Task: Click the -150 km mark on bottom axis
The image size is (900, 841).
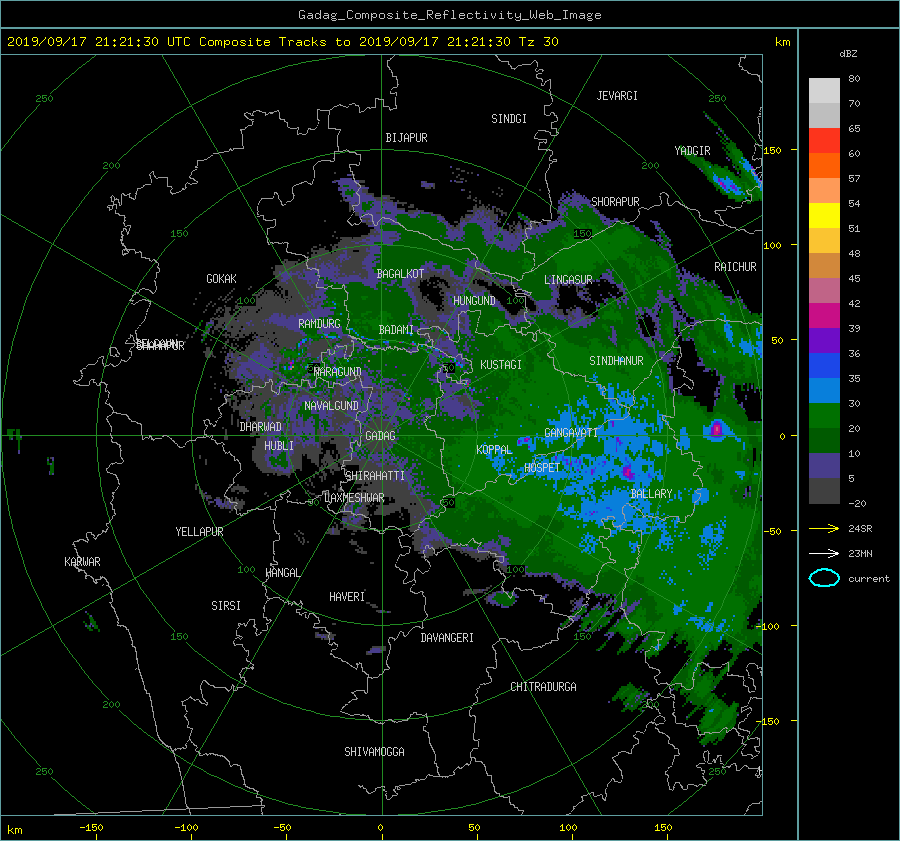Action: coord(91,828)
